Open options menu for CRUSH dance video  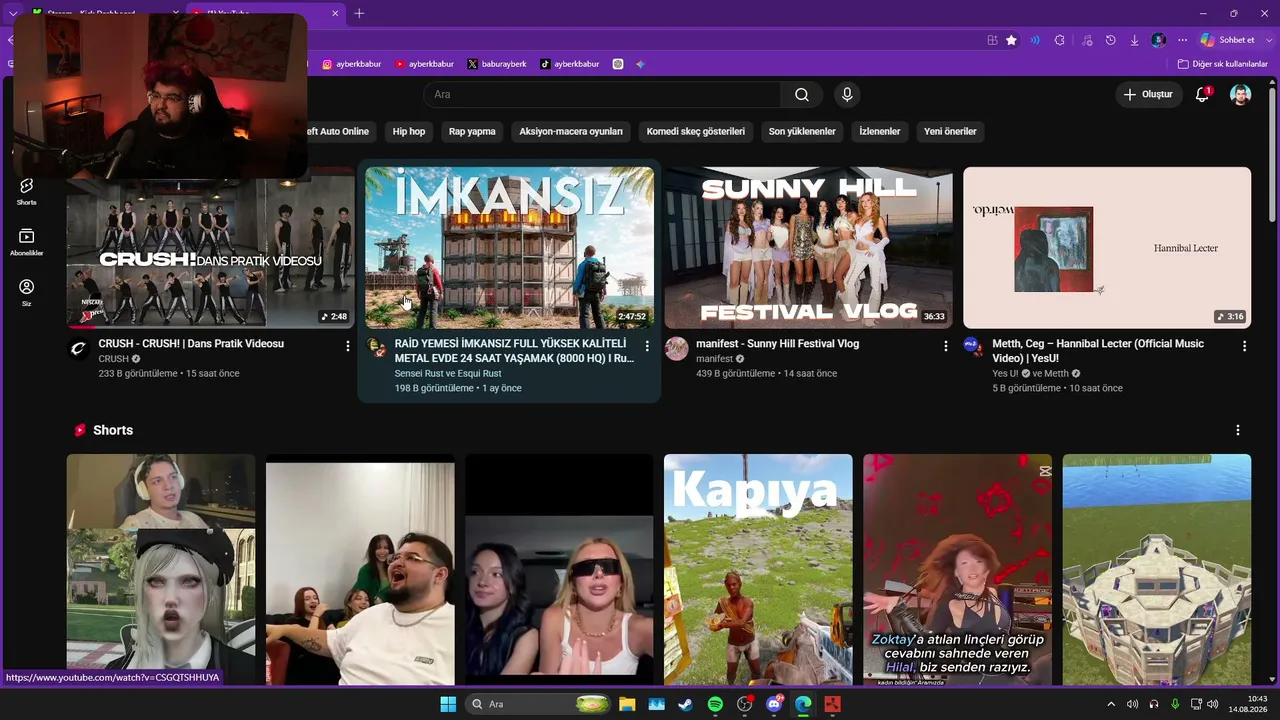pyautogui.click(x=348, y=346)
